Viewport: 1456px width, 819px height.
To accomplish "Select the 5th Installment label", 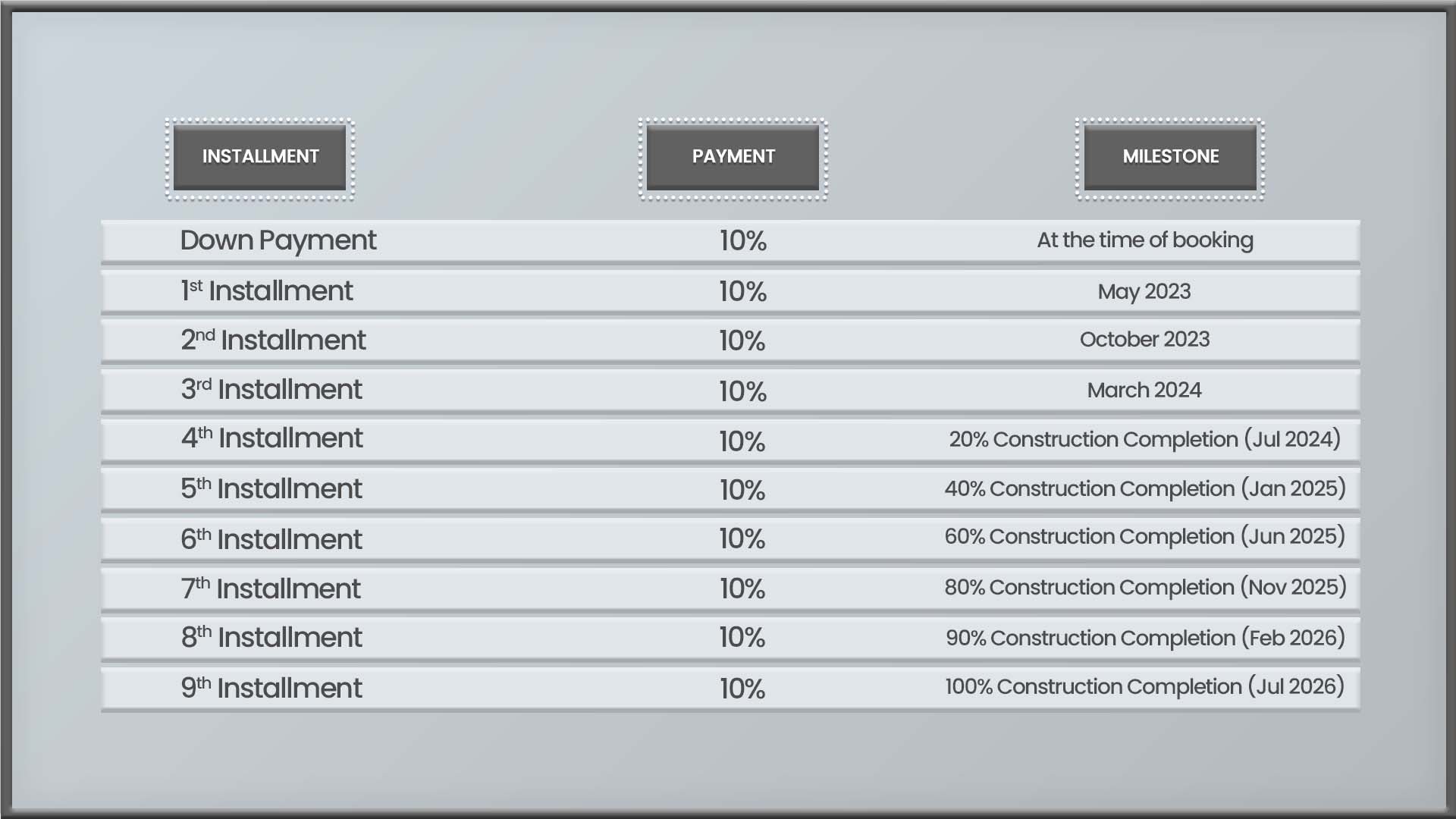I will click(x=271, y=489).
